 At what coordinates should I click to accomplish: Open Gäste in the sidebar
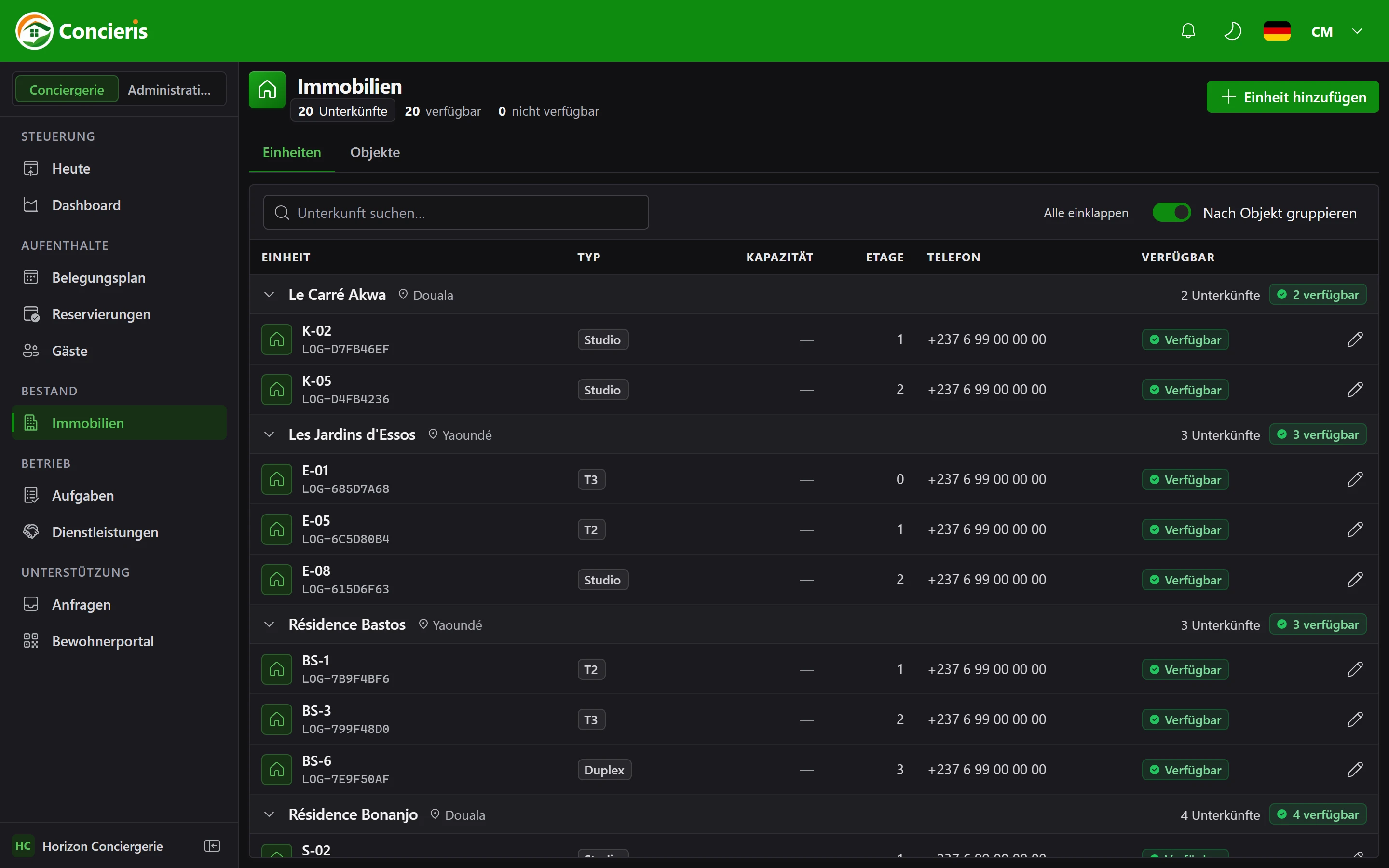pyautogui.click(x=119, y=351)
